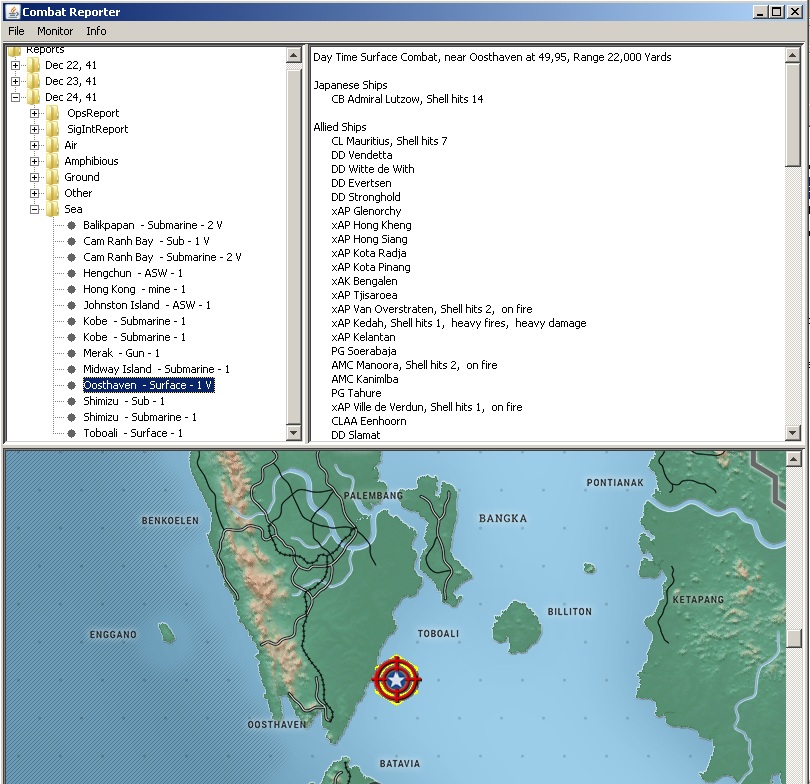Expand the SigIntReport node
The height and width of the screenshot is (784, 810).
click(34, 130)
